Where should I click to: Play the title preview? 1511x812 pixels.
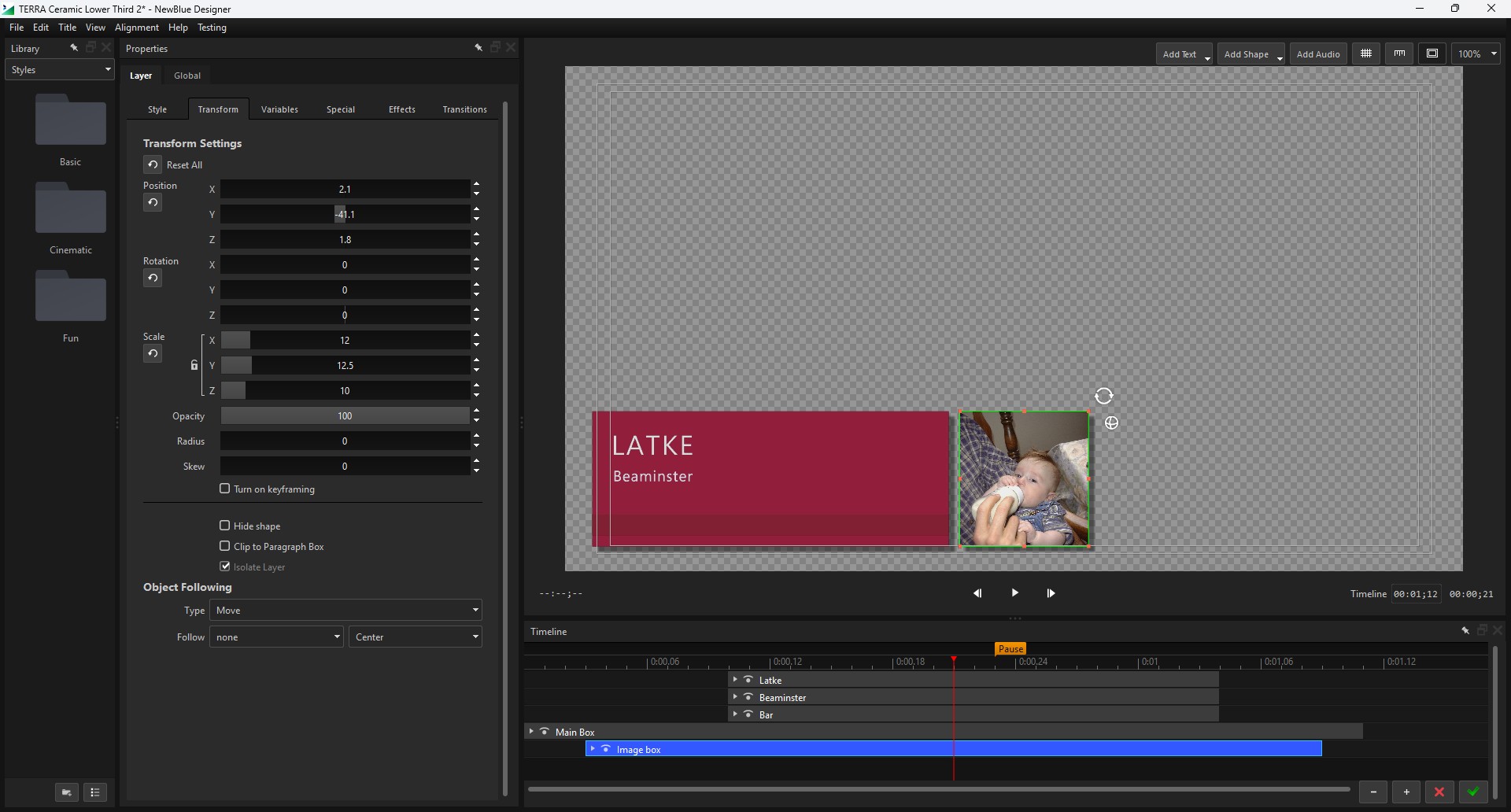(1014, 592)
